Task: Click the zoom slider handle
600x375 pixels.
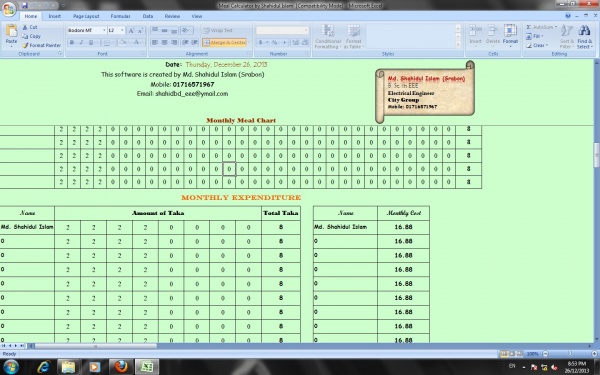Action: (x=570, y=354)
